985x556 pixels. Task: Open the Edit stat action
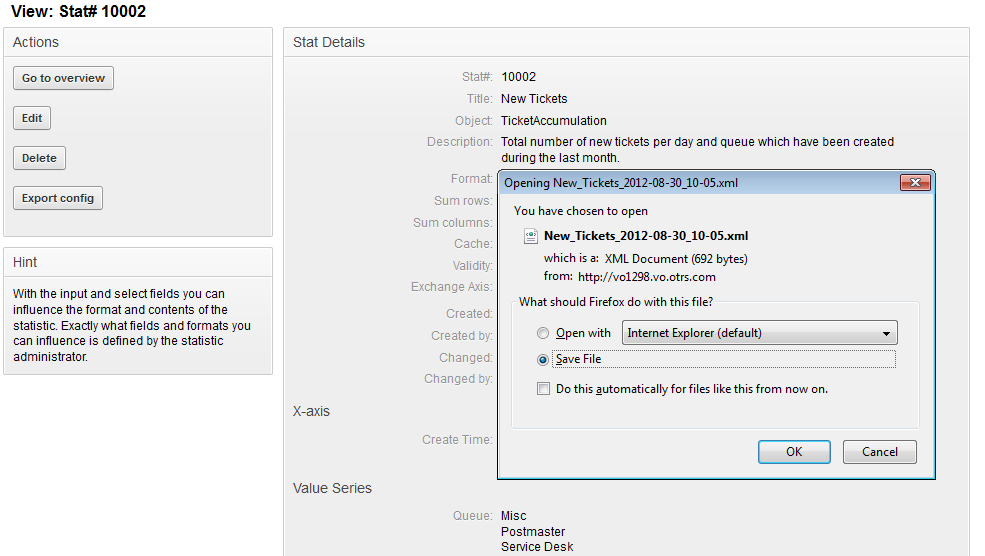[x=32, y=118]
